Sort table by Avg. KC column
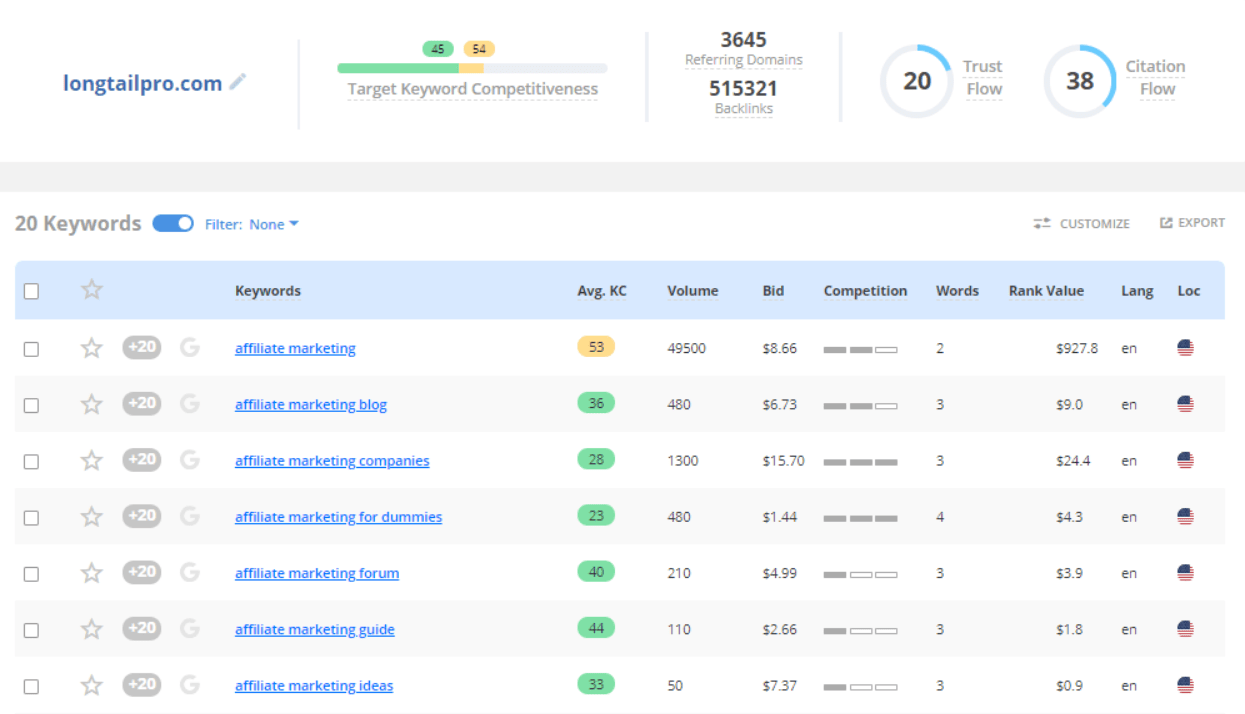Image resolution: width=1245 pixels, height=714 pixels. (x=602, y=291)
